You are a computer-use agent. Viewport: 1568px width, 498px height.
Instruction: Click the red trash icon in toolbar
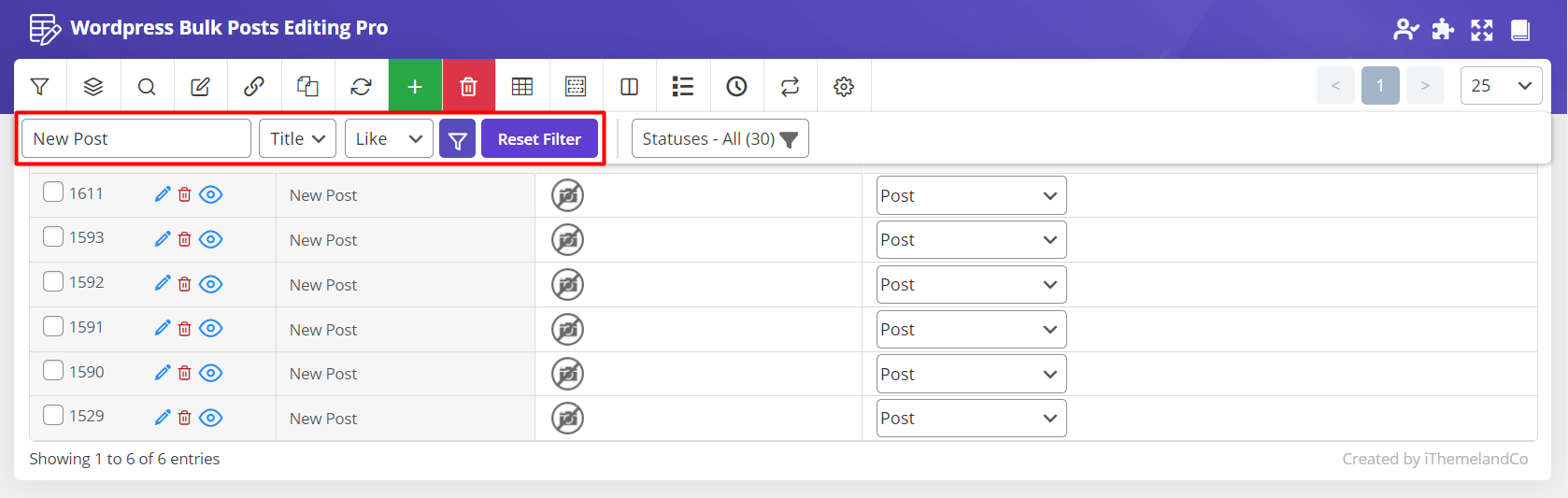468,87
